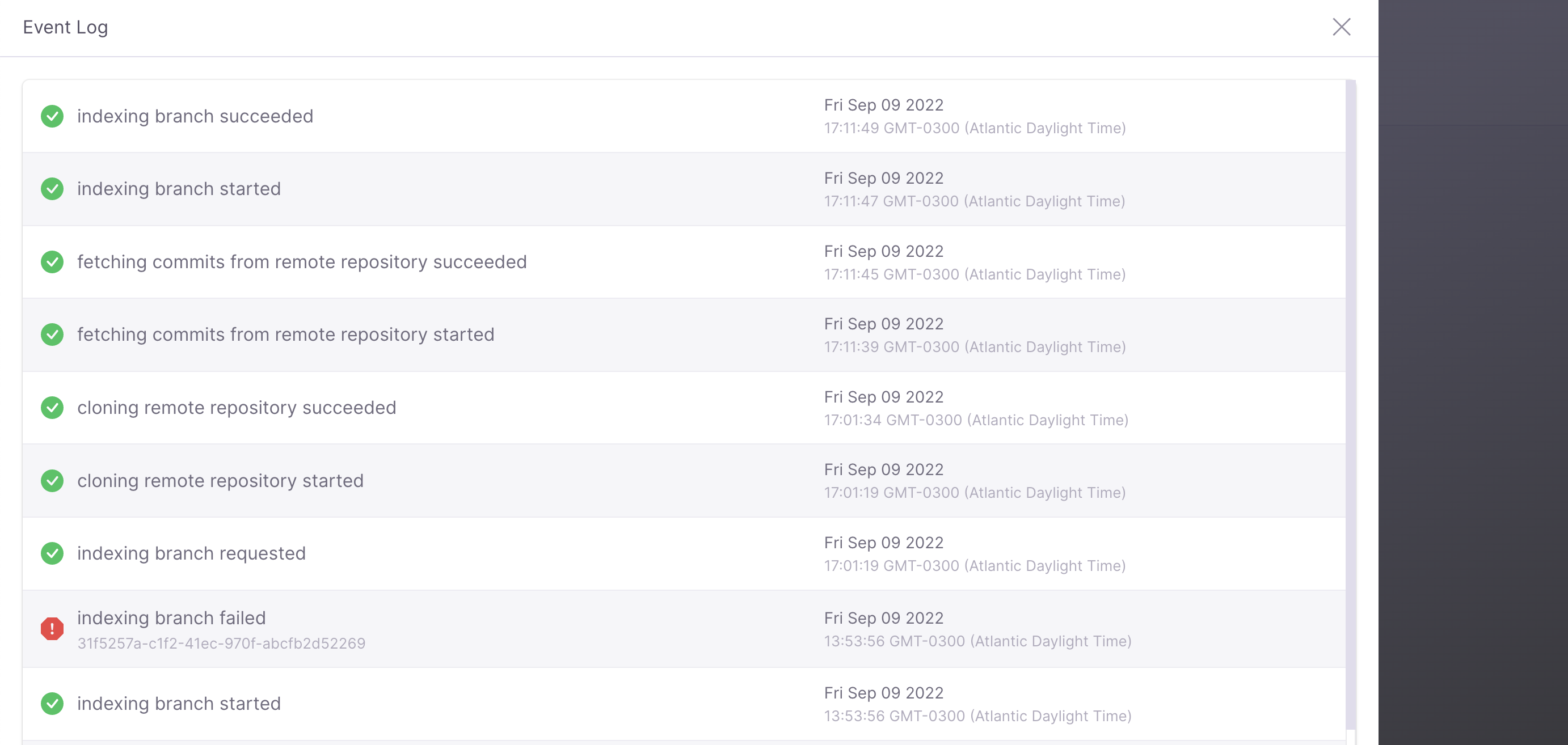This screenshot has width=1568, height=745.
Task: Click red error icon for indexing branch failed
Action: coord(52,629)
